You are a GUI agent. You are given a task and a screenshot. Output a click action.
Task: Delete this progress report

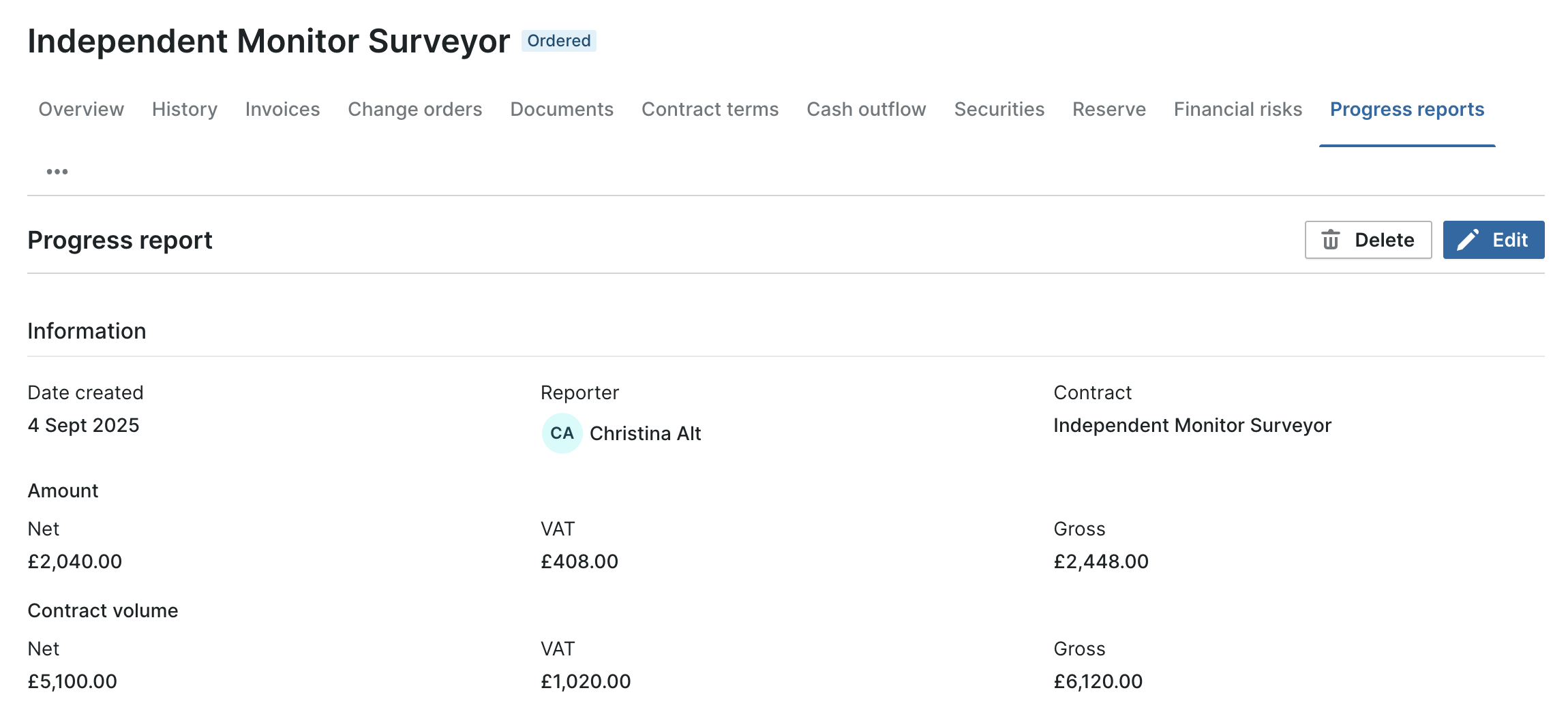[1368, 240]
